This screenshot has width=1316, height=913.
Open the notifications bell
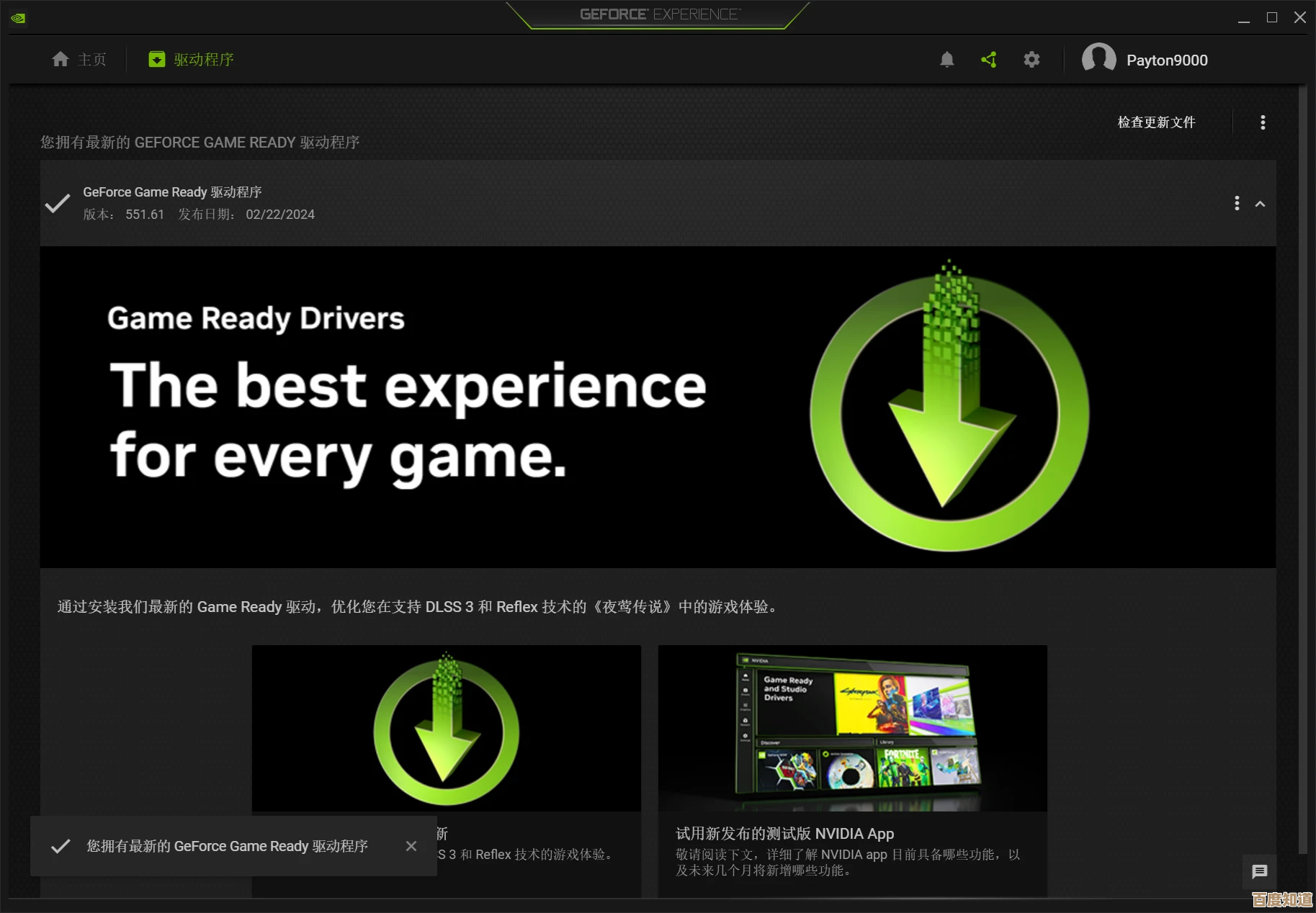click(x=946, y=60)
